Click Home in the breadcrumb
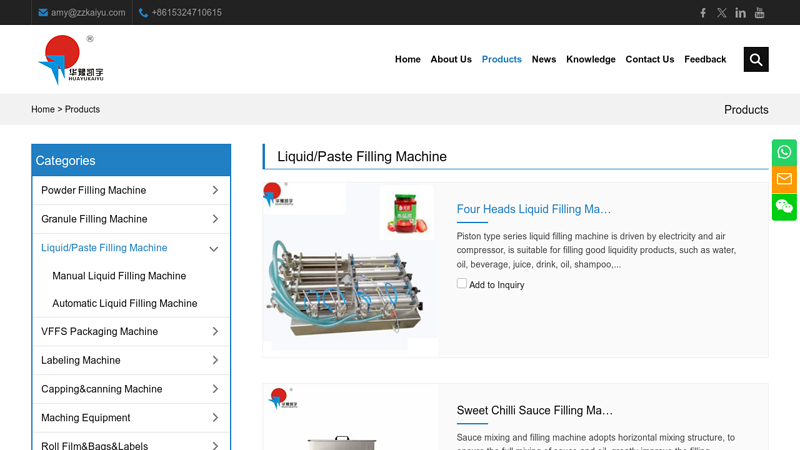Image resolution: width=800 pixels, height=450 pixels. (x=43, y=109)
